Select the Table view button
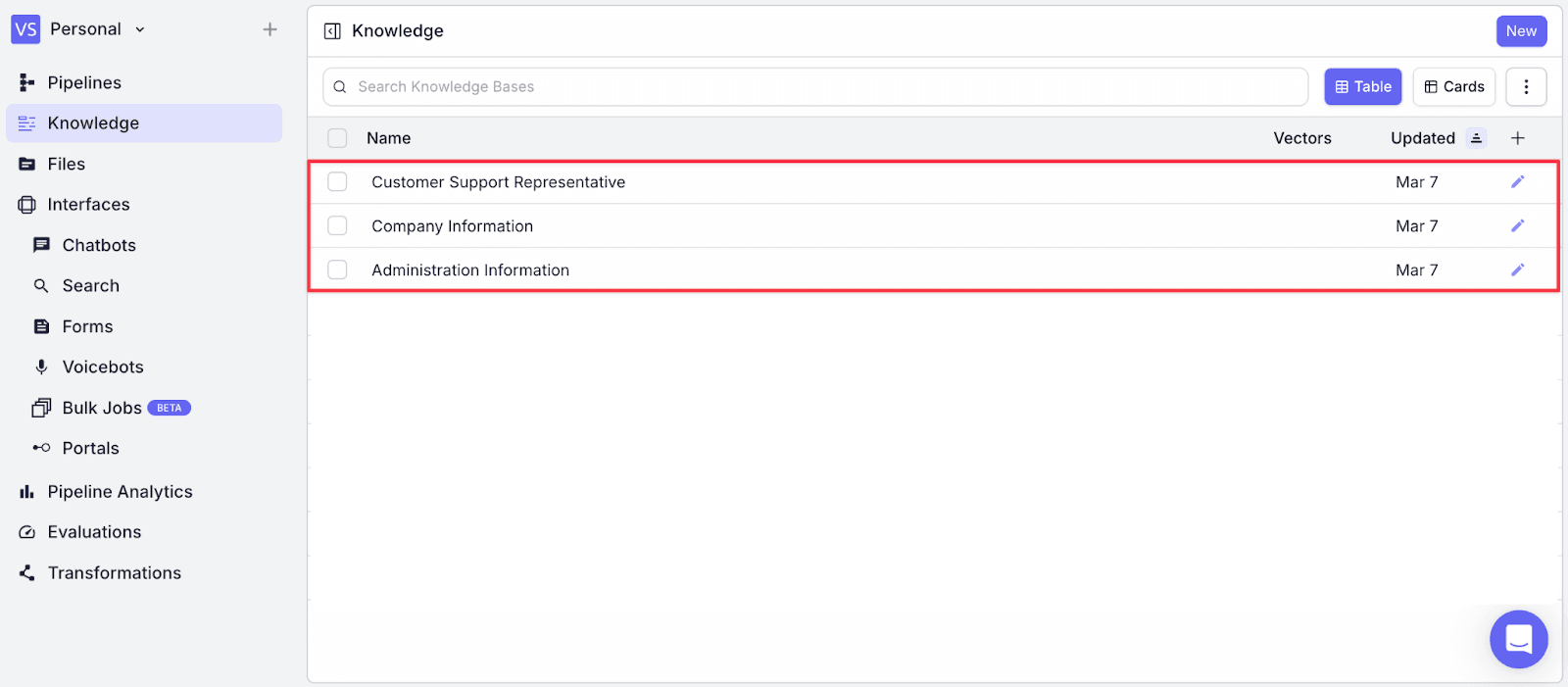 [x=1362, y=86]
